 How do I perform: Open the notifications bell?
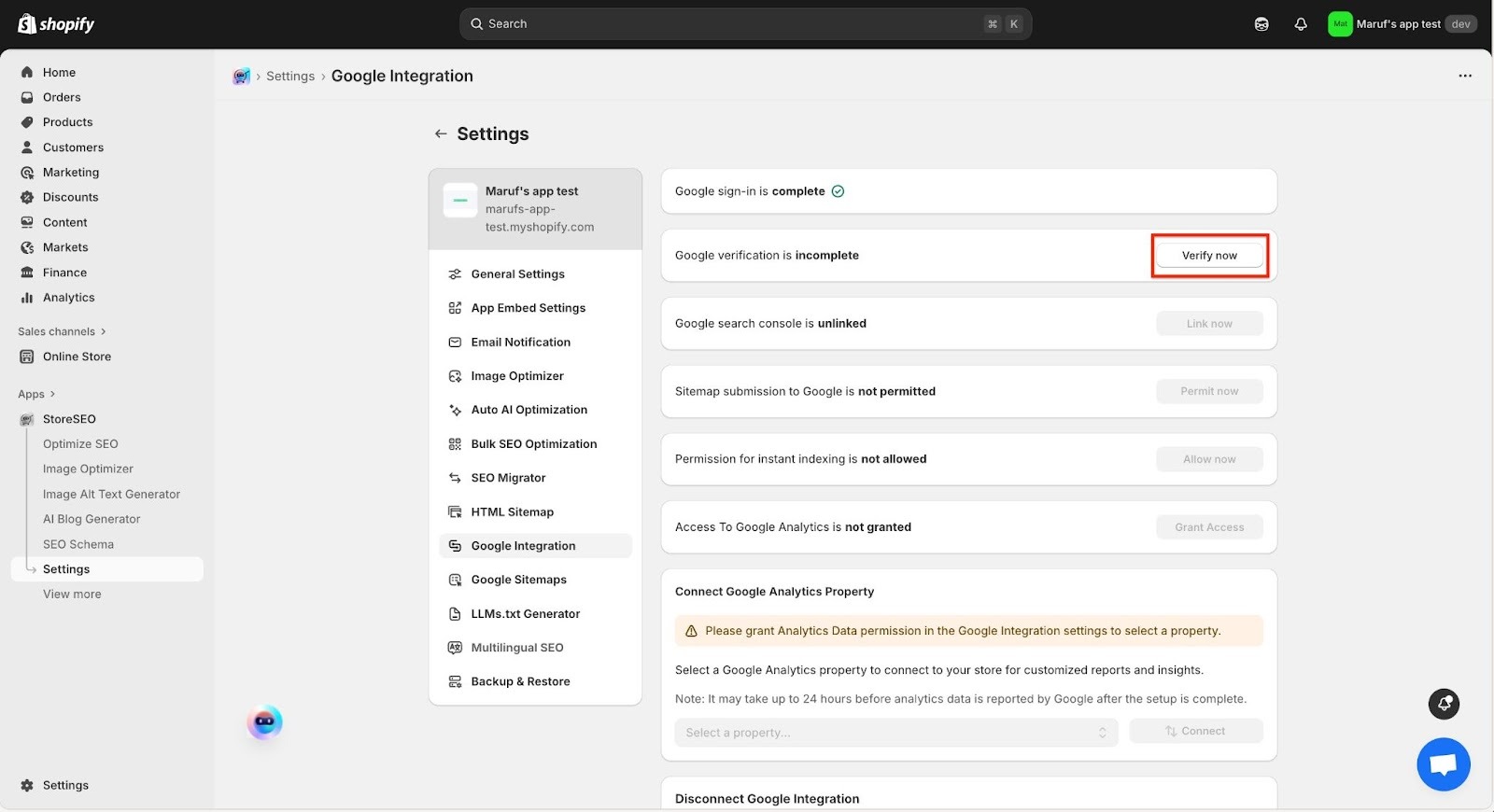pyautogui.click(x=1301, y=24)
